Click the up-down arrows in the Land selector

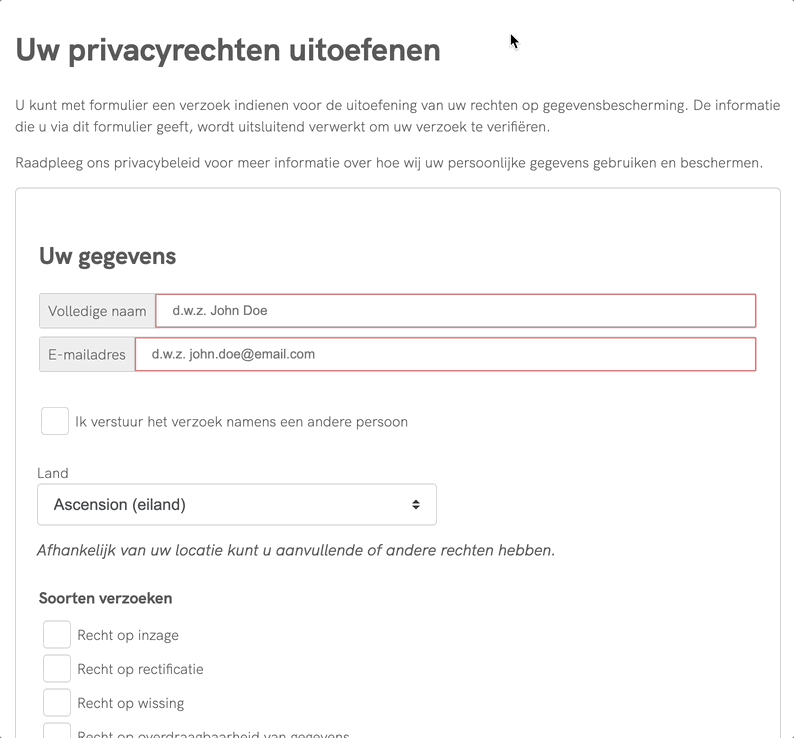pyautogui.click(x=416, y=505)
